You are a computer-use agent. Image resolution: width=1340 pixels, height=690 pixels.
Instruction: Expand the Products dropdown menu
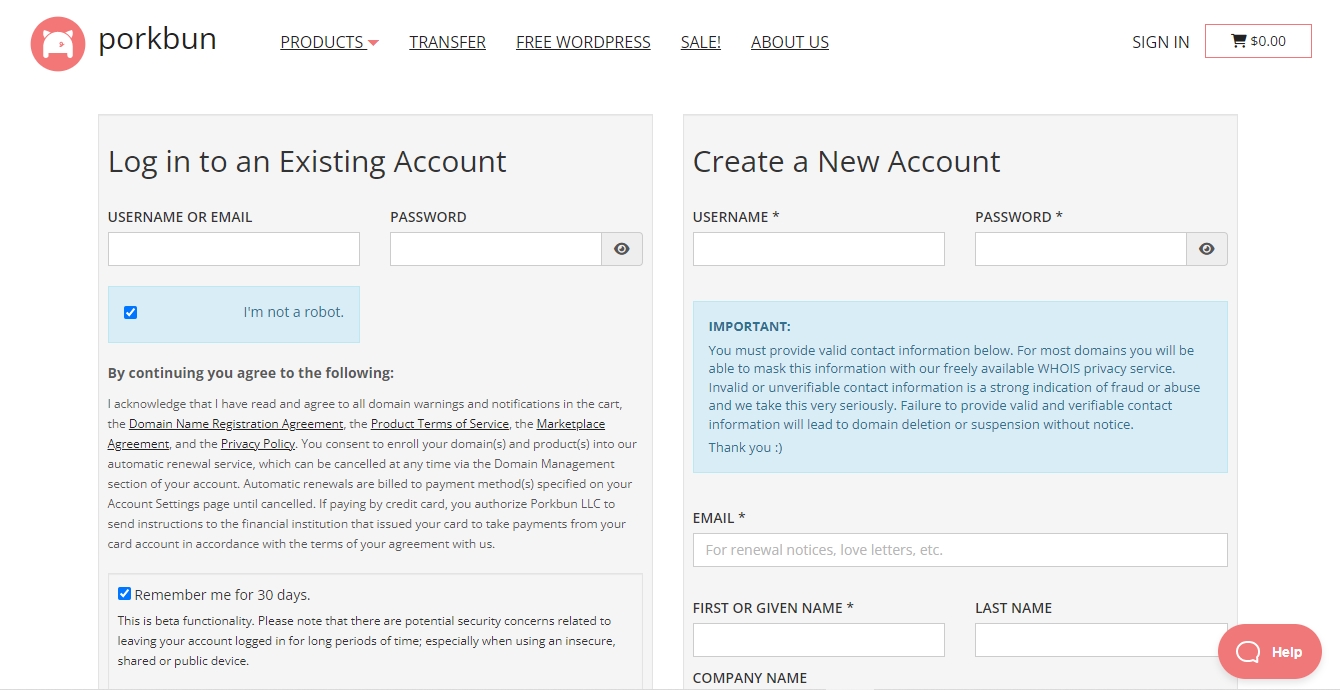[x=329, y=42]
